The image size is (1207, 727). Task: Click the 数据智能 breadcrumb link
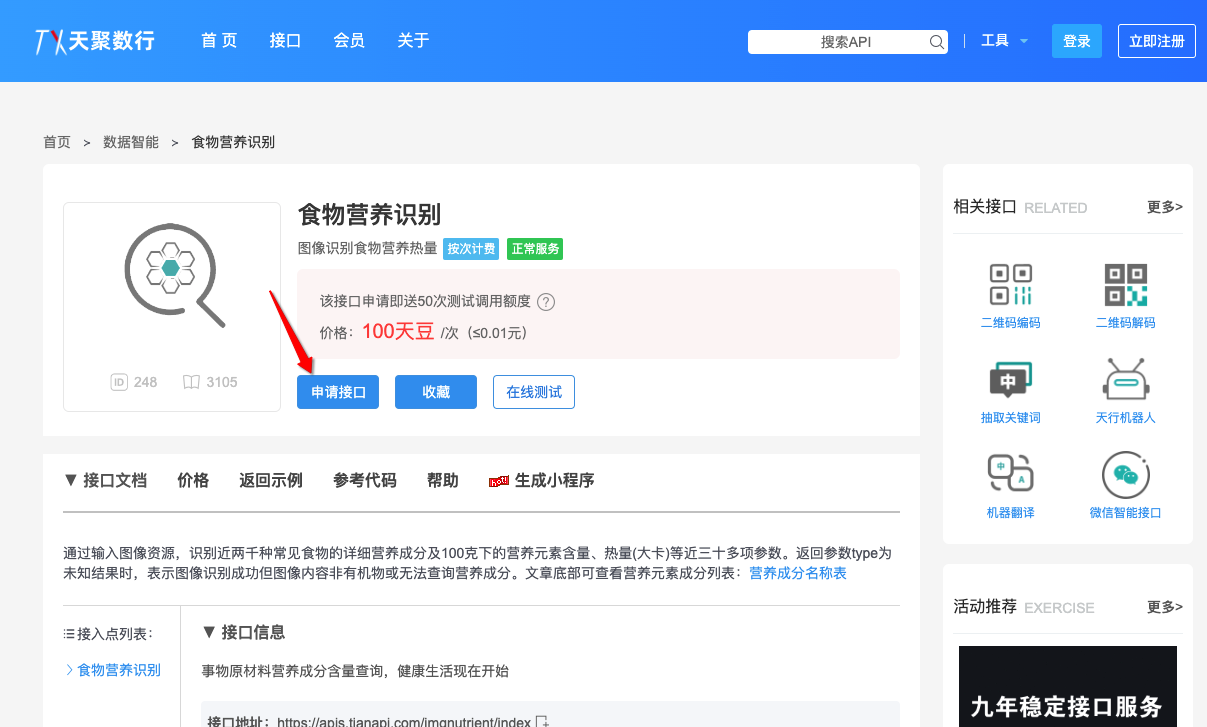[131, 142]
